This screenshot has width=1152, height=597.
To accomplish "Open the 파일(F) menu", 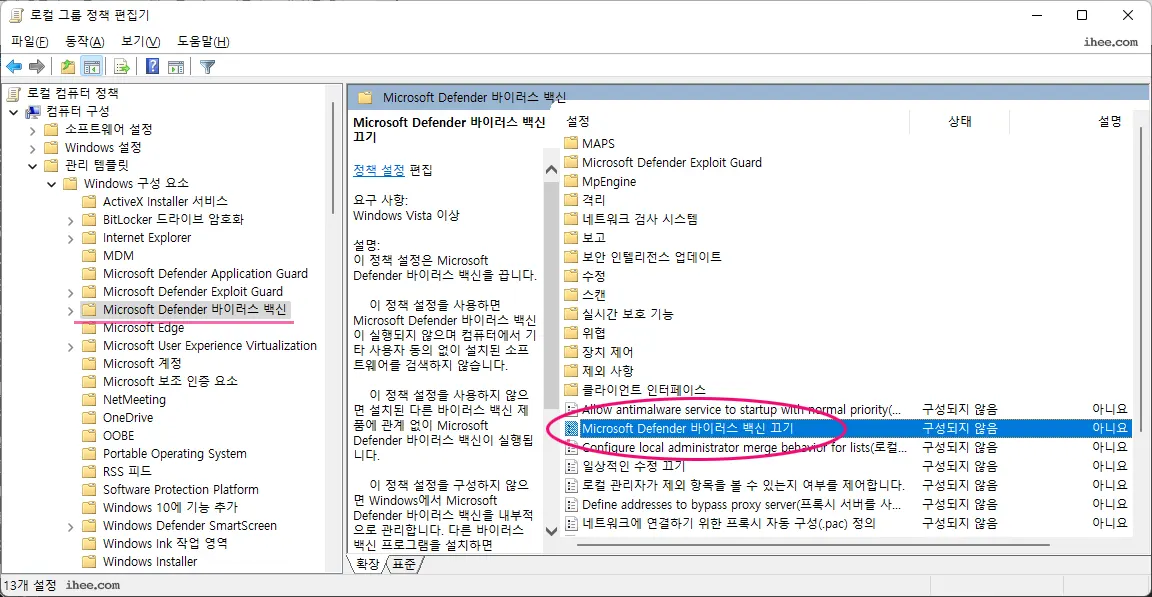I will click(29, 42).
